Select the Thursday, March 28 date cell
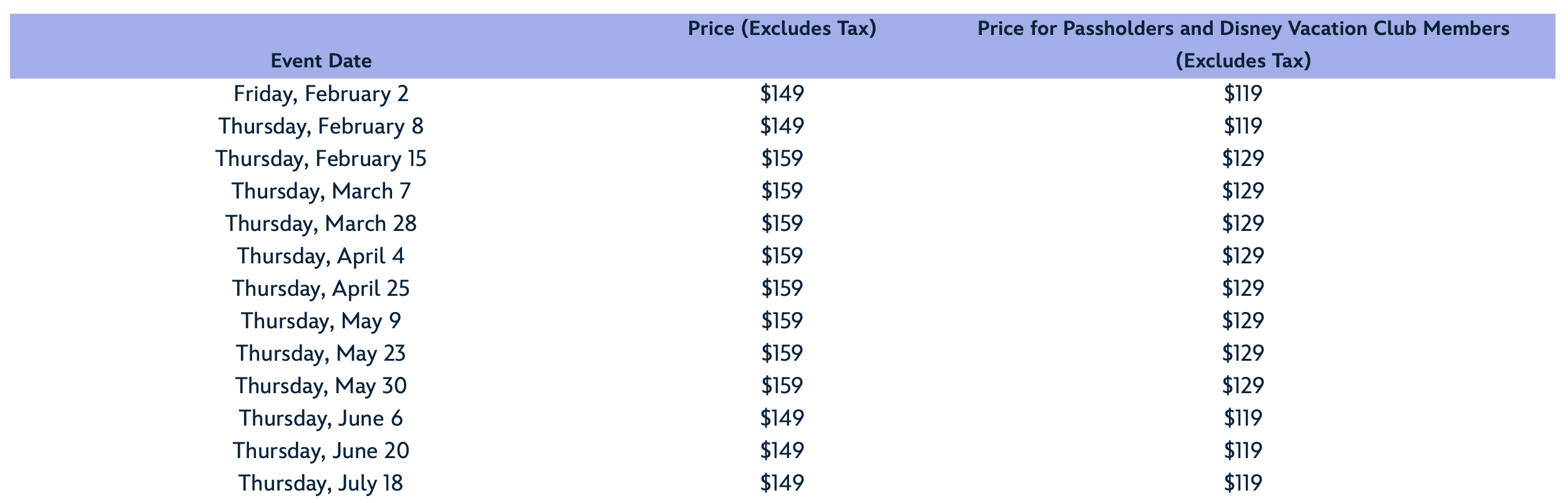Image resolution: width=1568 pixels, height=503 pixels. coord(321,224)
